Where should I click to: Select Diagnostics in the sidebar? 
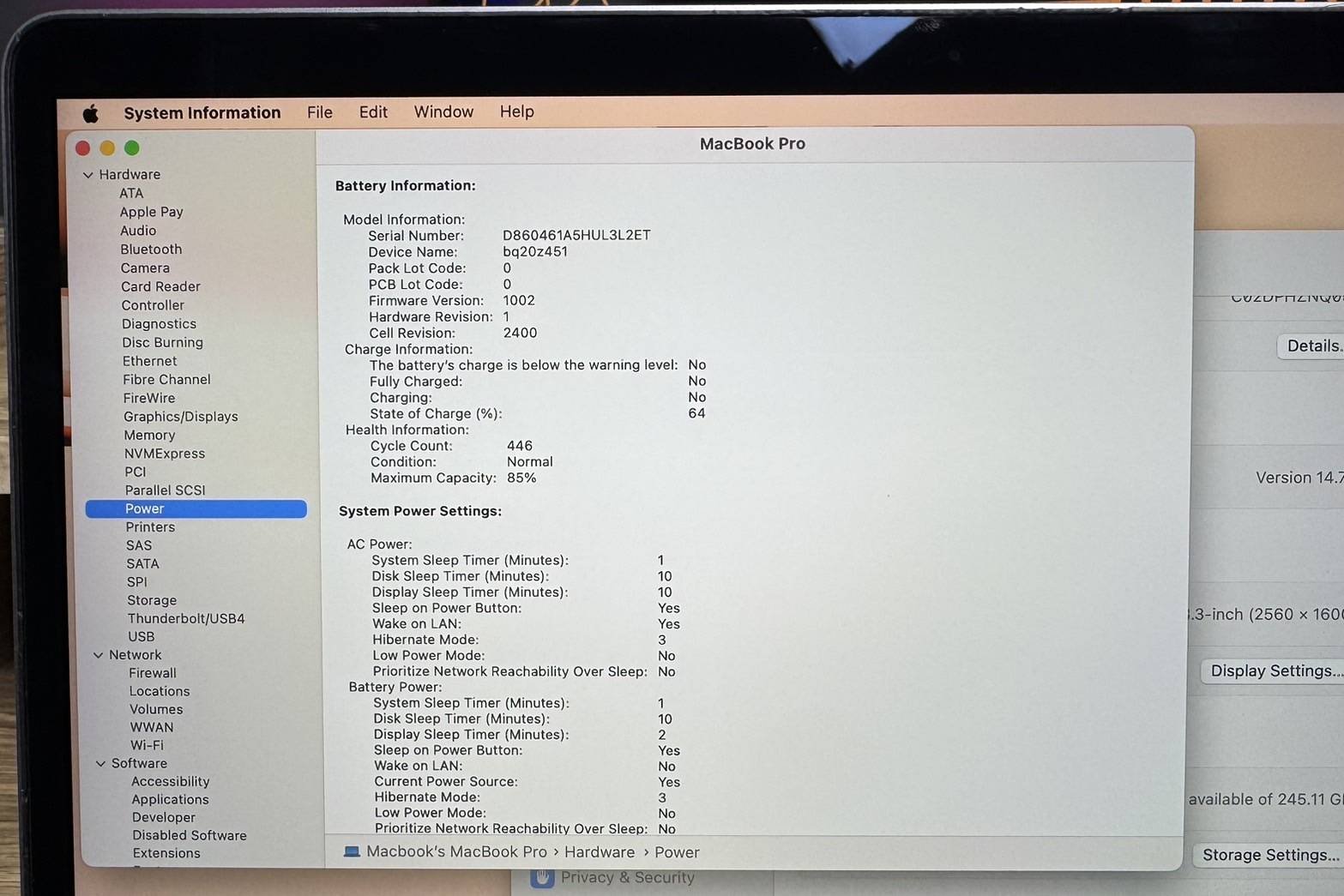click(159, 324)
